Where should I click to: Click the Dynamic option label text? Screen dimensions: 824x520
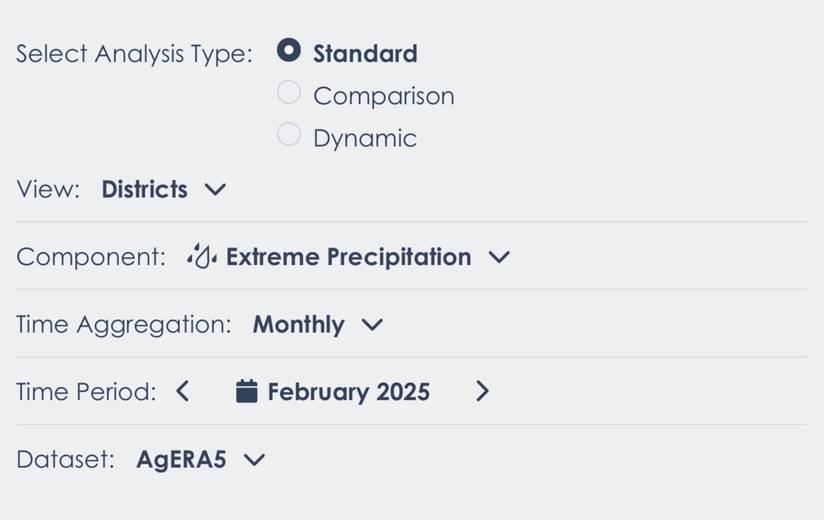point(364,138)
